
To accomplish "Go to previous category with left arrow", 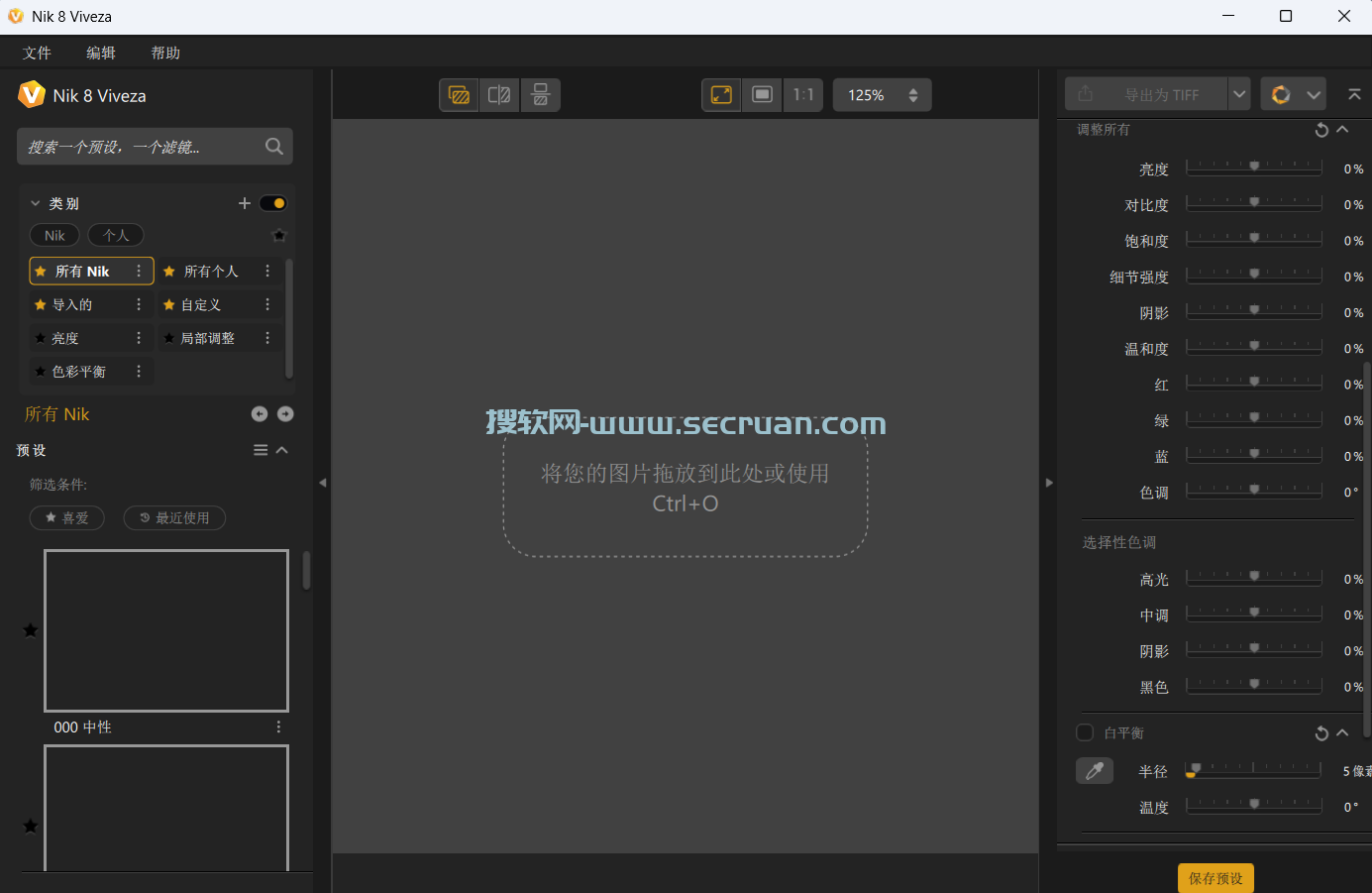I will [260, 414].
